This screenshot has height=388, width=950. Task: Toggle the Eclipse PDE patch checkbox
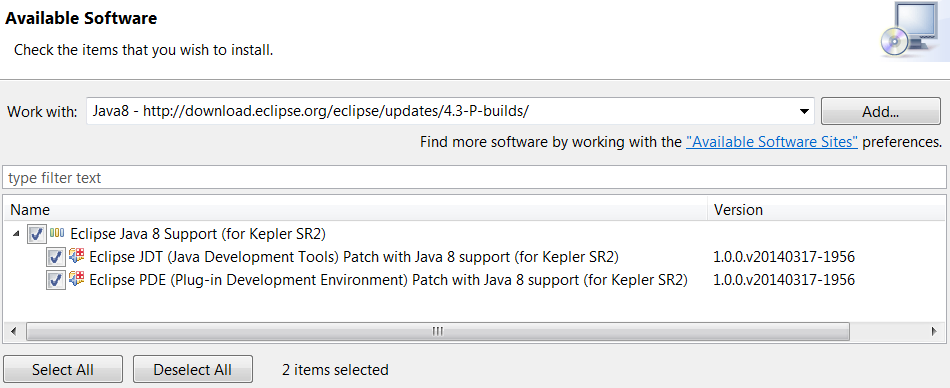point(56,280)
